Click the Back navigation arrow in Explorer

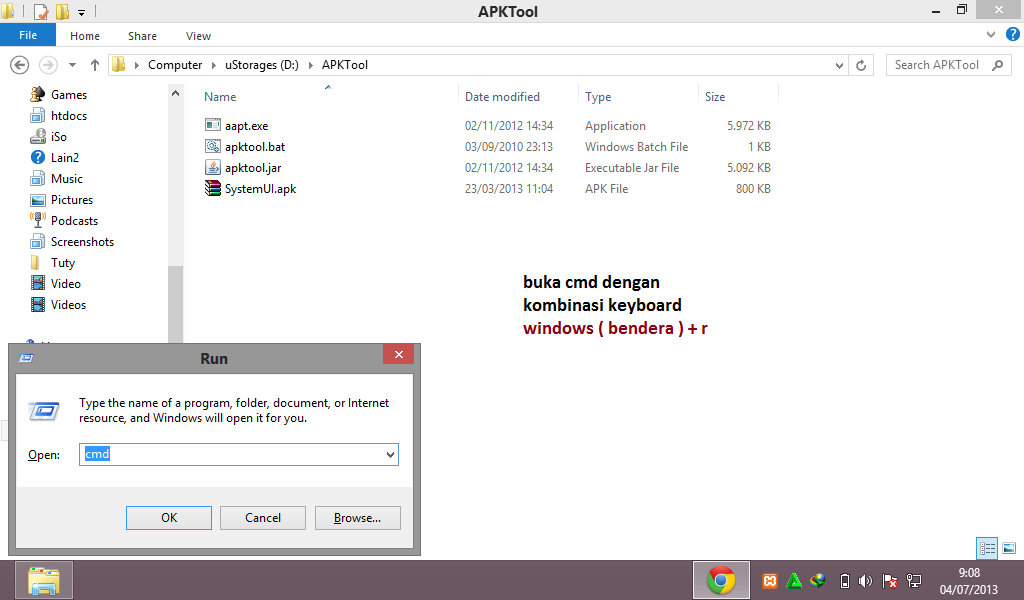click(20, 65)
